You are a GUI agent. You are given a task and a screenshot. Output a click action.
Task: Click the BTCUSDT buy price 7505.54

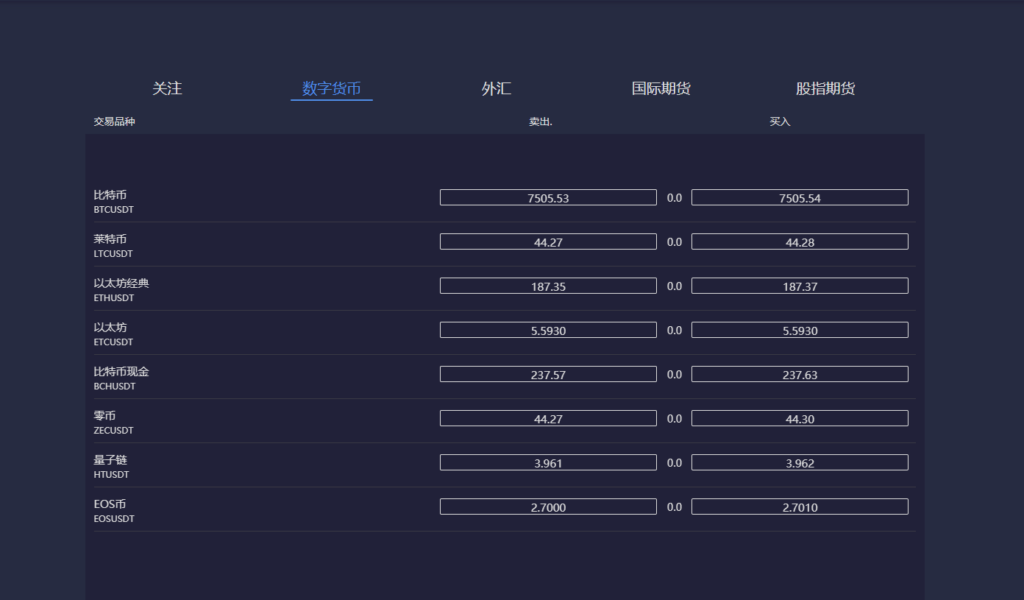point(801,197)
